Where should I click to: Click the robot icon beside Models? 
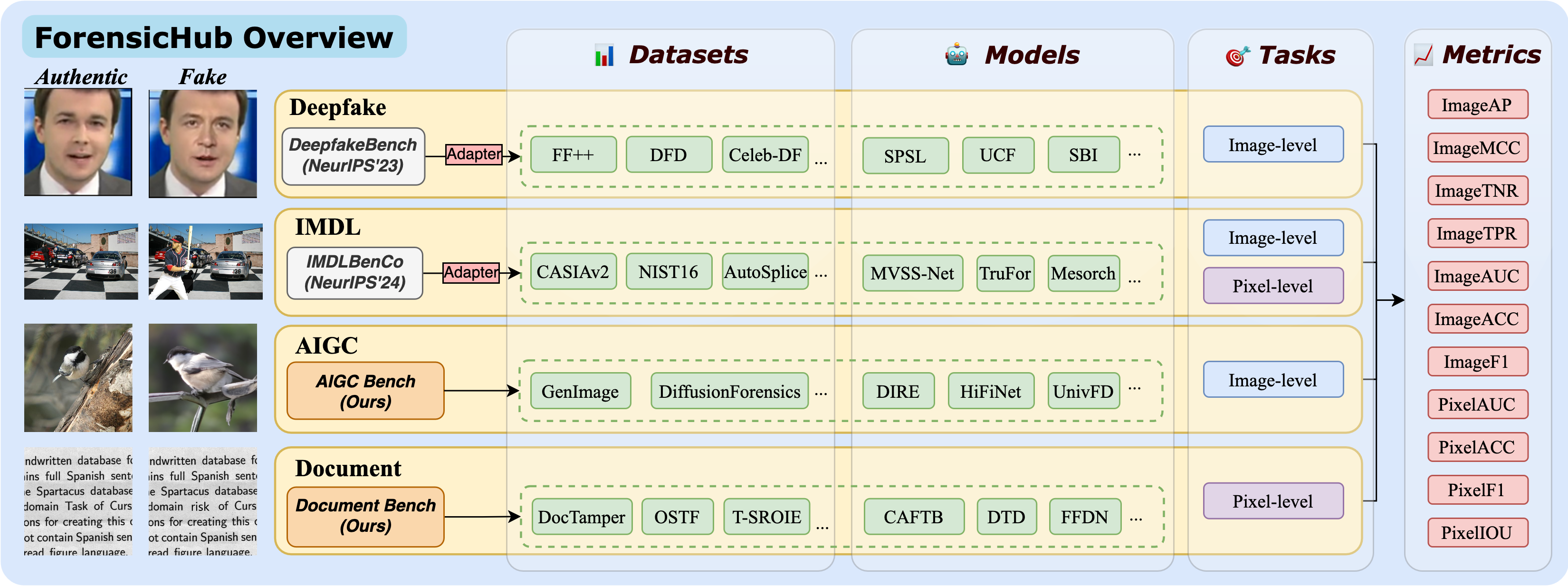coord(956,55)
